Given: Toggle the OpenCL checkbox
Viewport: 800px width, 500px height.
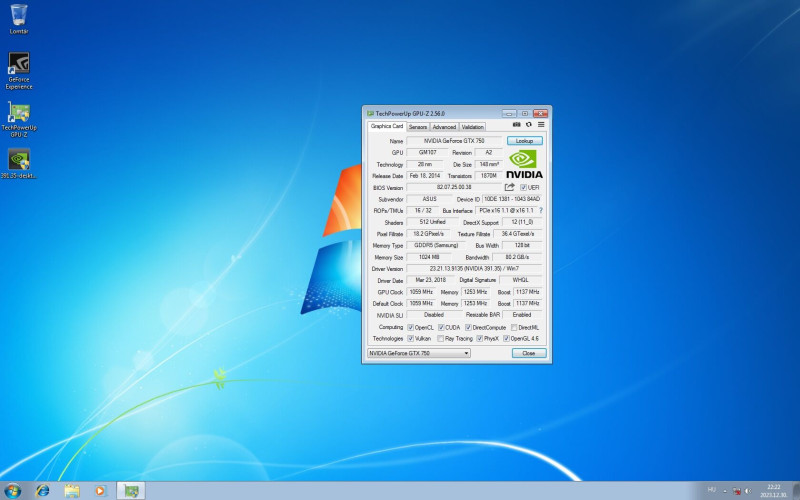Looking at the screenshot, I should [x=410, y=328].
